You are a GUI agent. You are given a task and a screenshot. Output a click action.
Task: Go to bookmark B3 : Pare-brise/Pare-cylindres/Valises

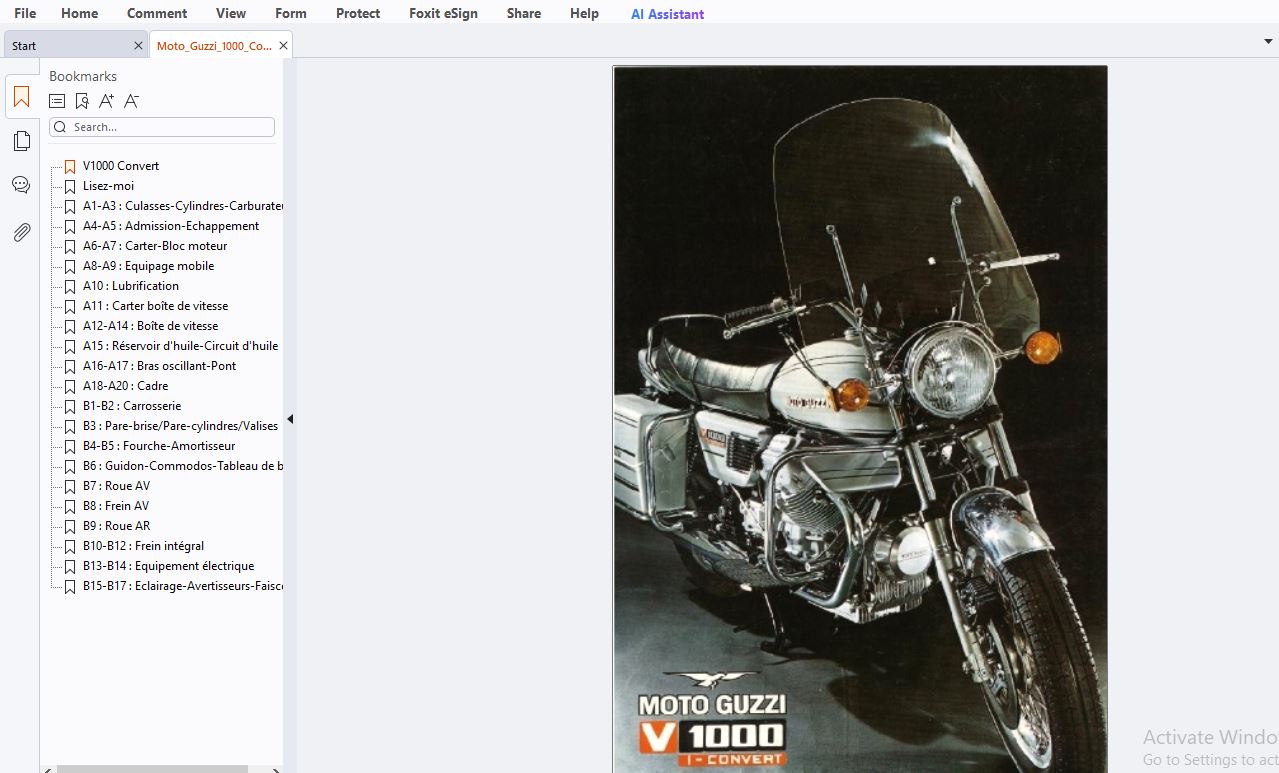click(x=180, y=426)
